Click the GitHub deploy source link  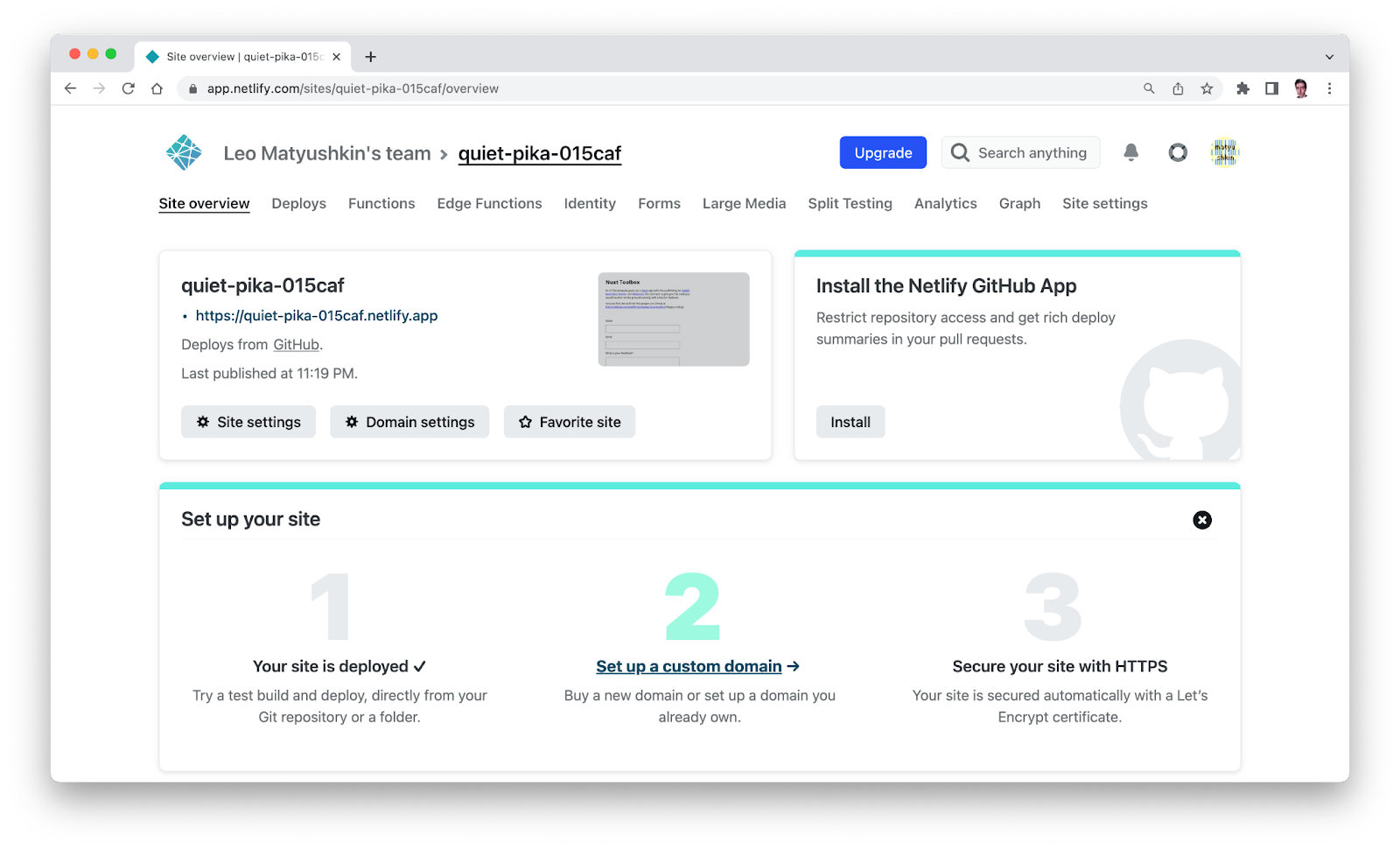pyautogui.click(x=297, y=345)
